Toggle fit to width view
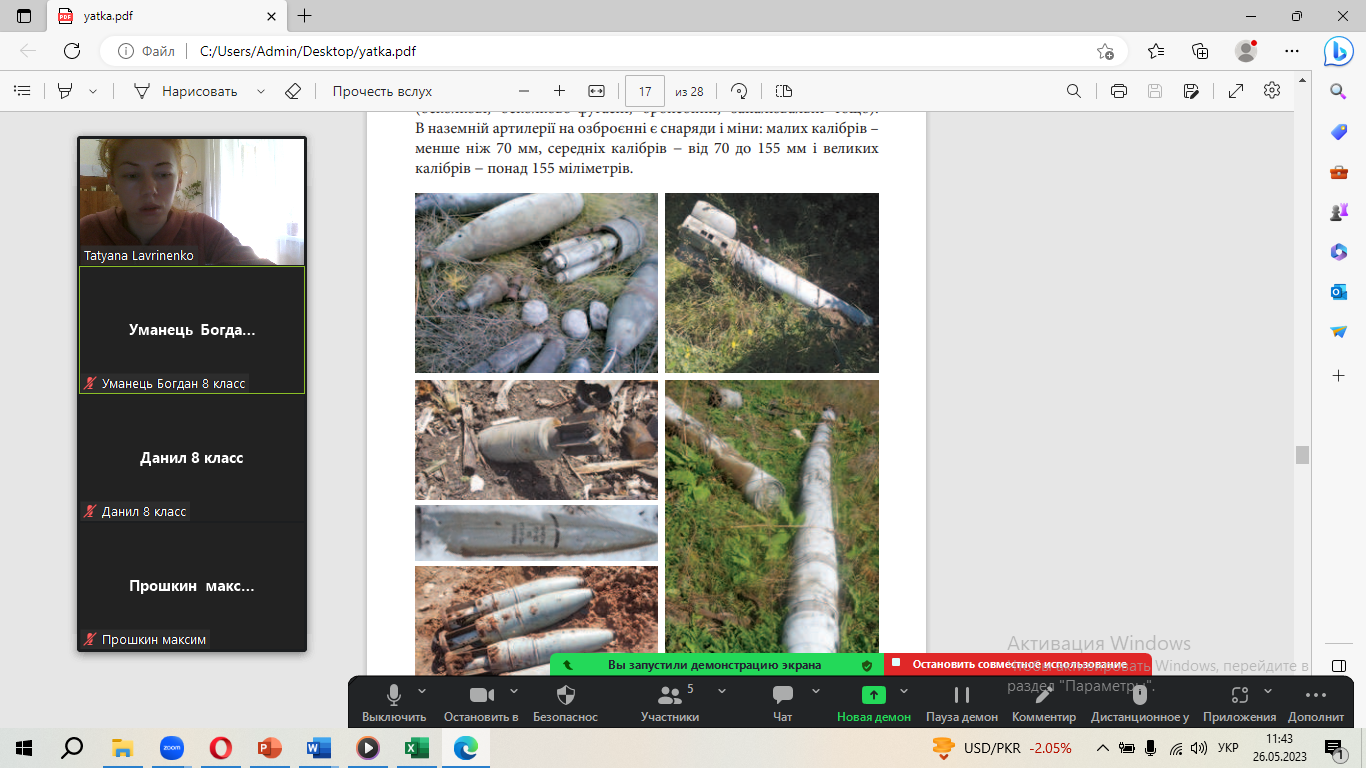The width and height of the screenshot is (1366, 768). tap(597, 91)
